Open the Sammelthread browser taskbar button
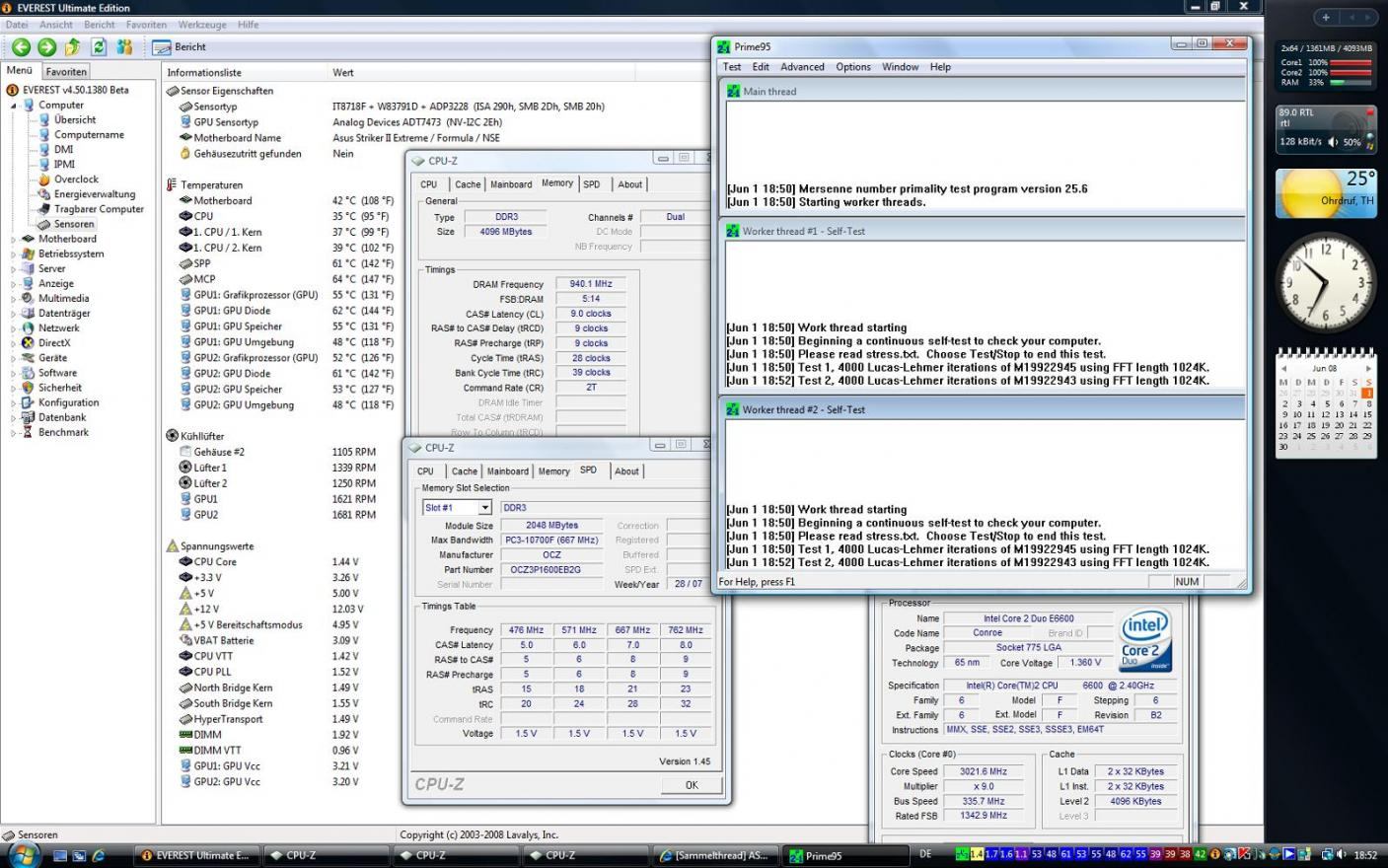 coord(714,855)
